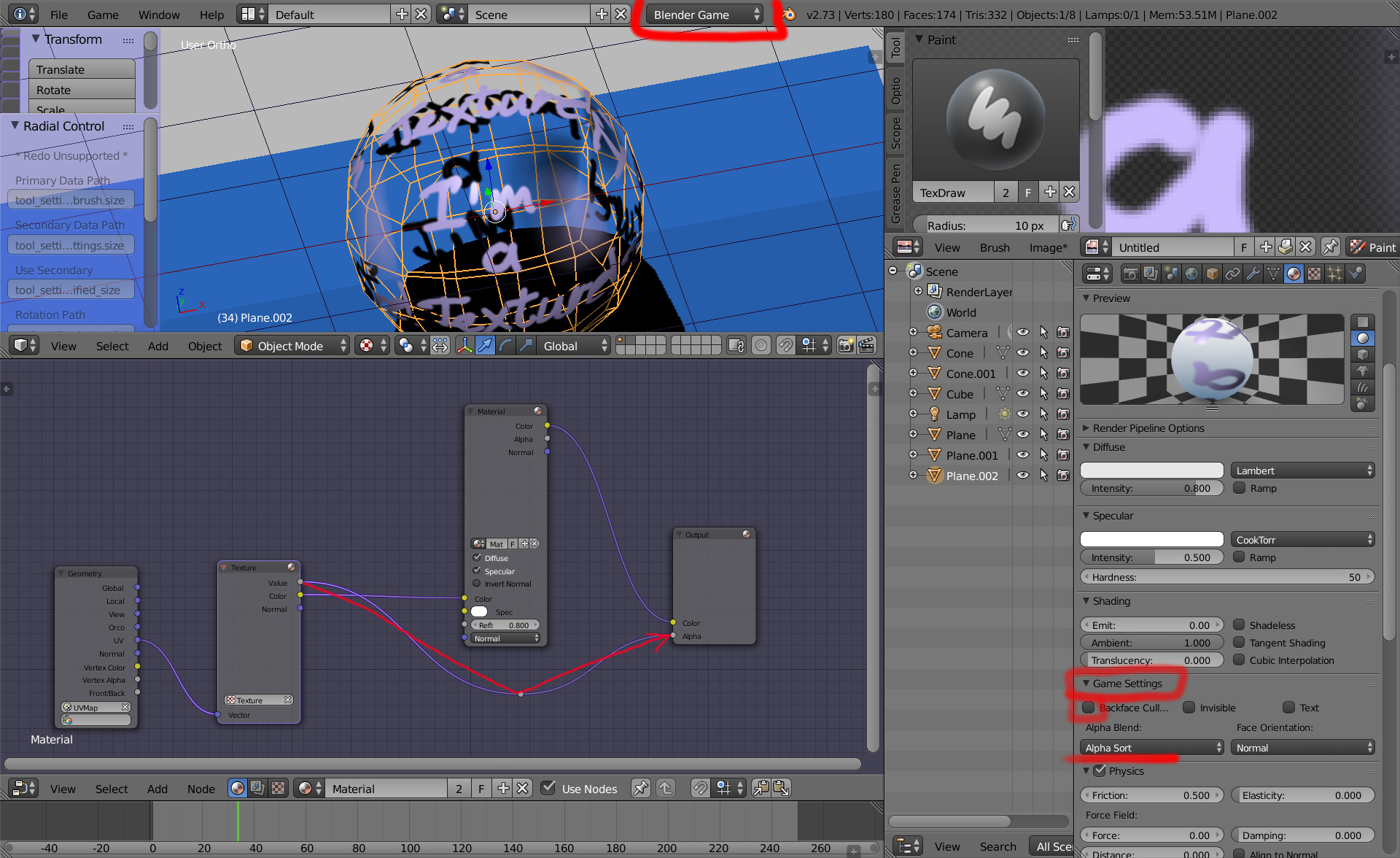Switch to World properties globe tab

click(1191, 274)
